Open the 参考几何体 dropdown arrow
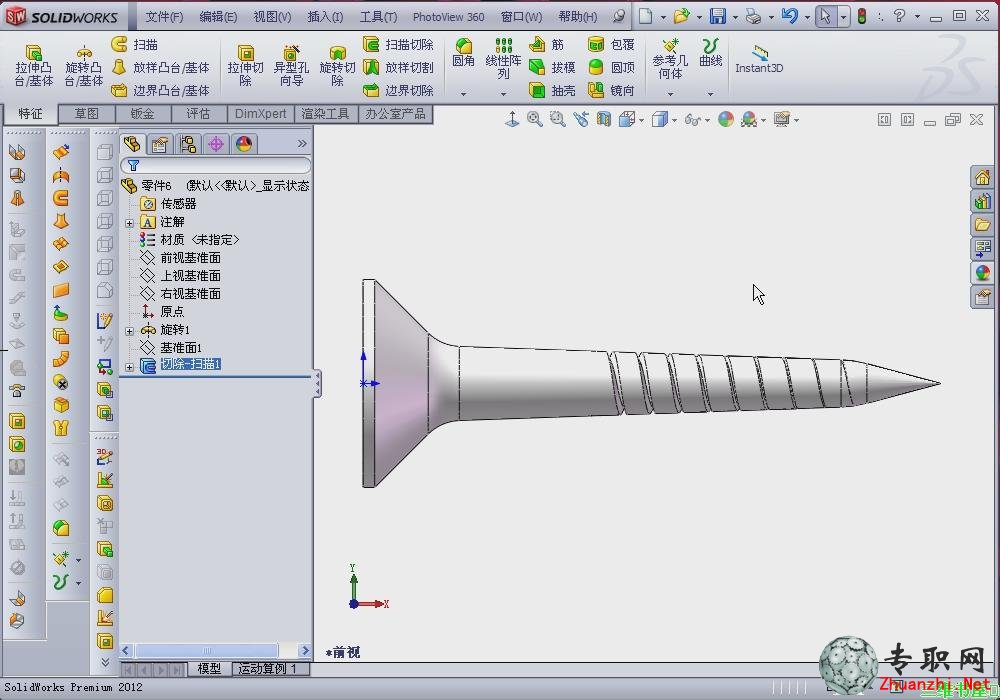This screenshot has height=700, width=1000. coord(670,94)
